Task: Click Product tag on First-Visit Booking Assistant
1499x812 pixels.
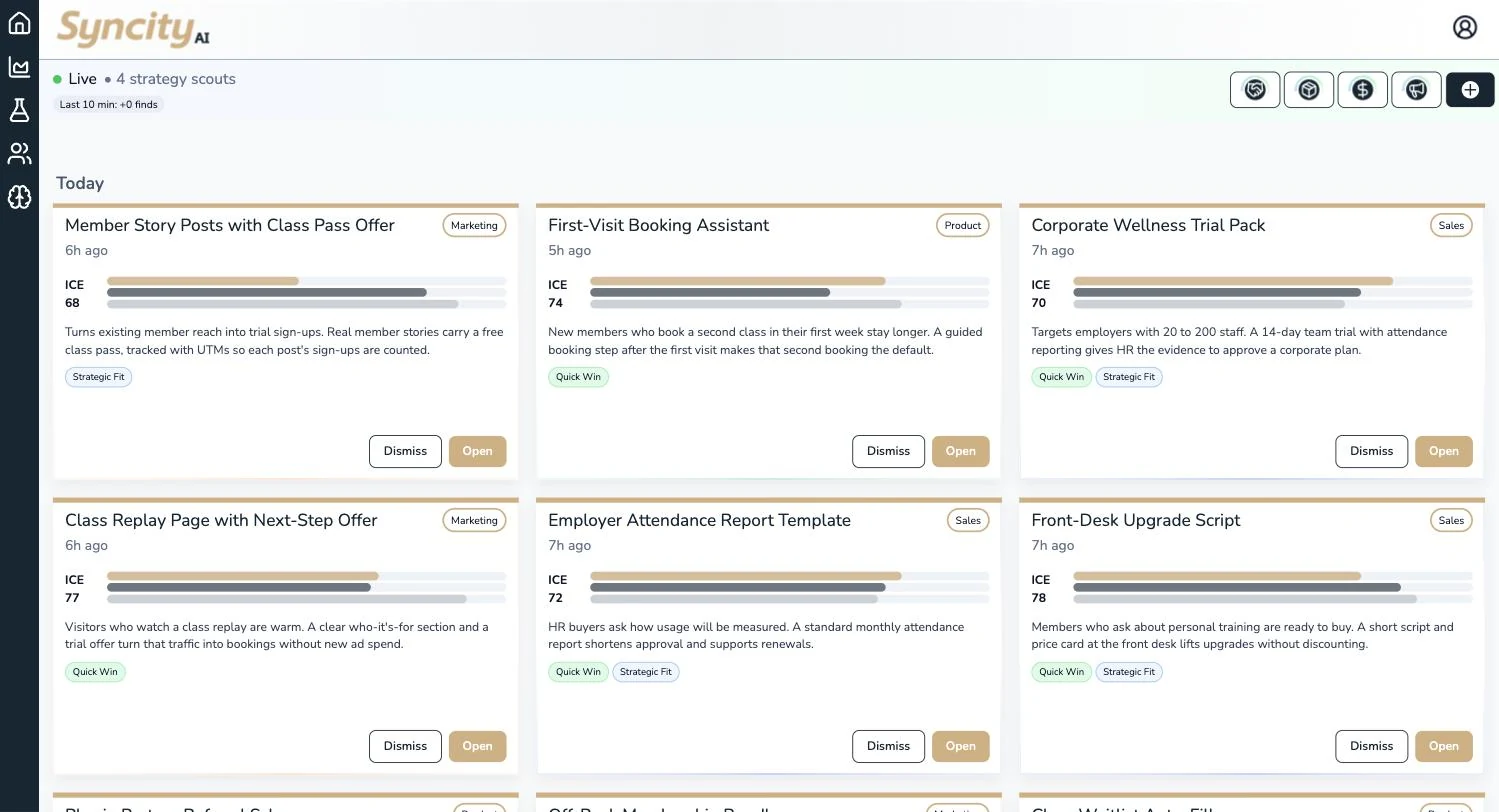Action: click(962, 226)
